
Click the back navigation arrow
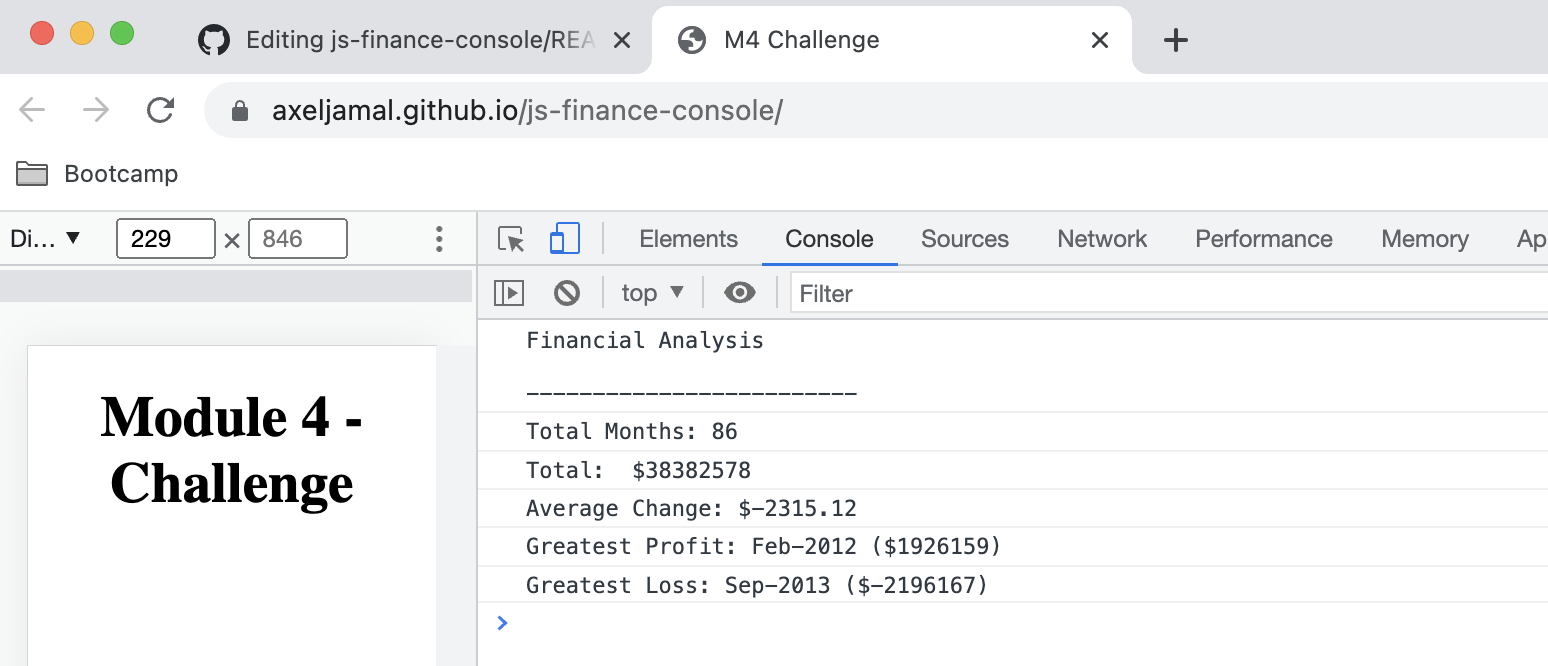click(x=31, y=110)
